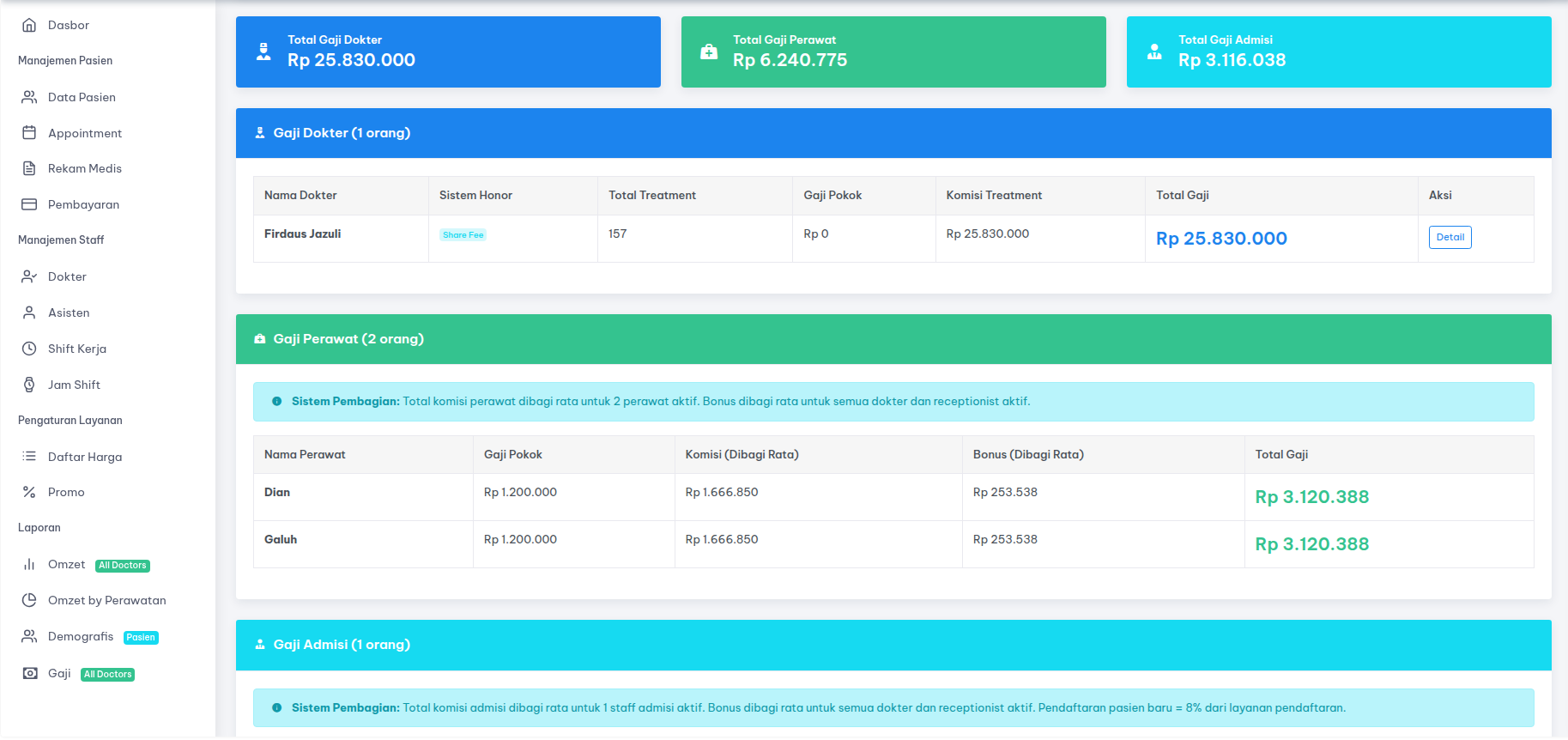Go to Daftar Harga page

(84, 457)
